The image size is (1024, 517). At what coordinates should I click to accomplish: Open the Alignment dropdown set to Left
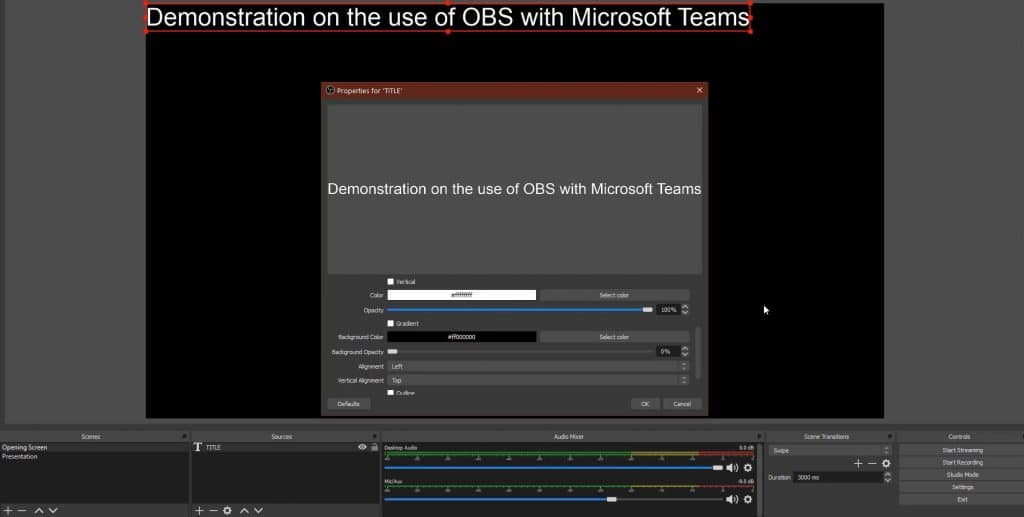(x=539, y=366)
